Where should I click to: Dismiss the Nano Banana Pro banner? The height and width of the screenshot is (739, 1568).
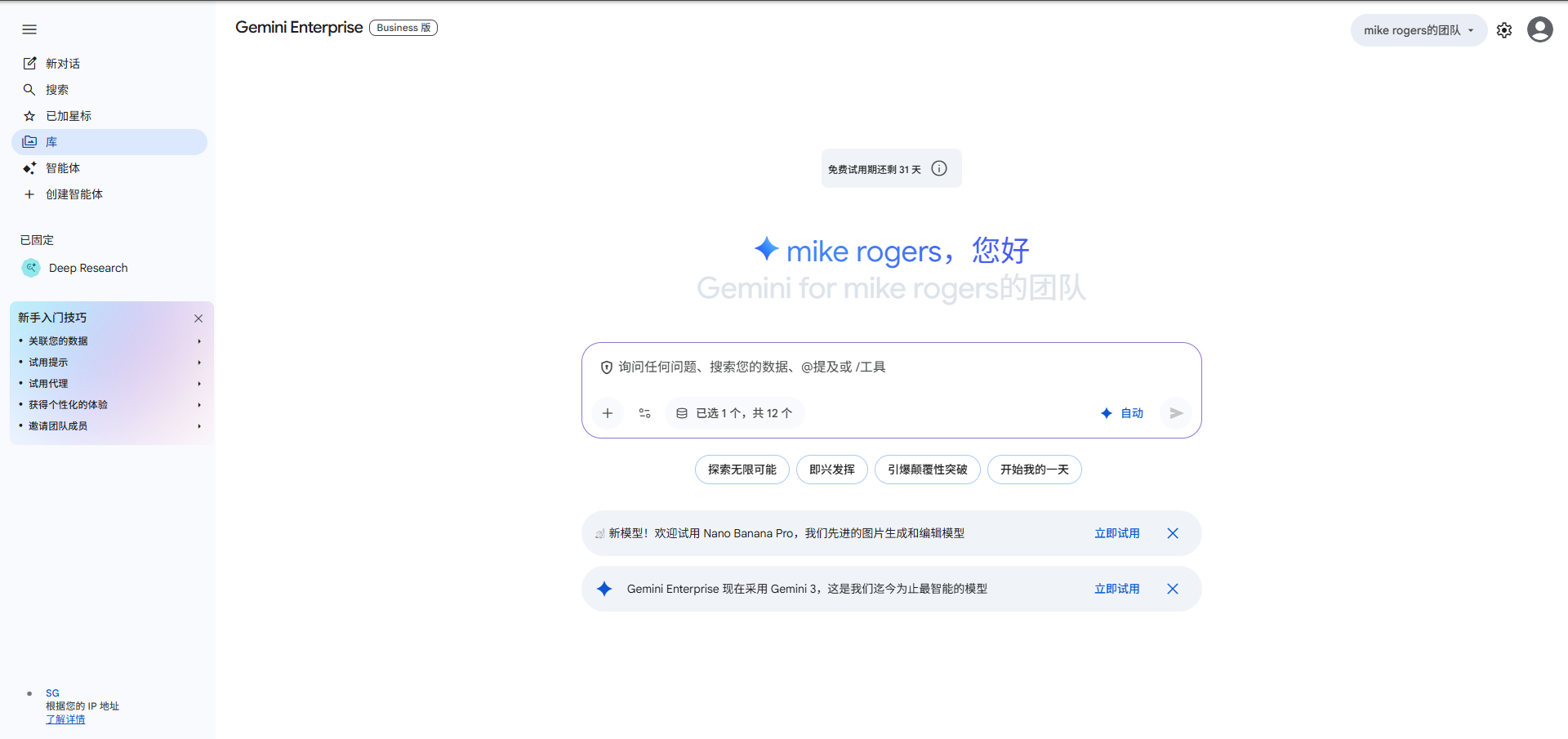pyautogui.click(x=1172, y=533)
